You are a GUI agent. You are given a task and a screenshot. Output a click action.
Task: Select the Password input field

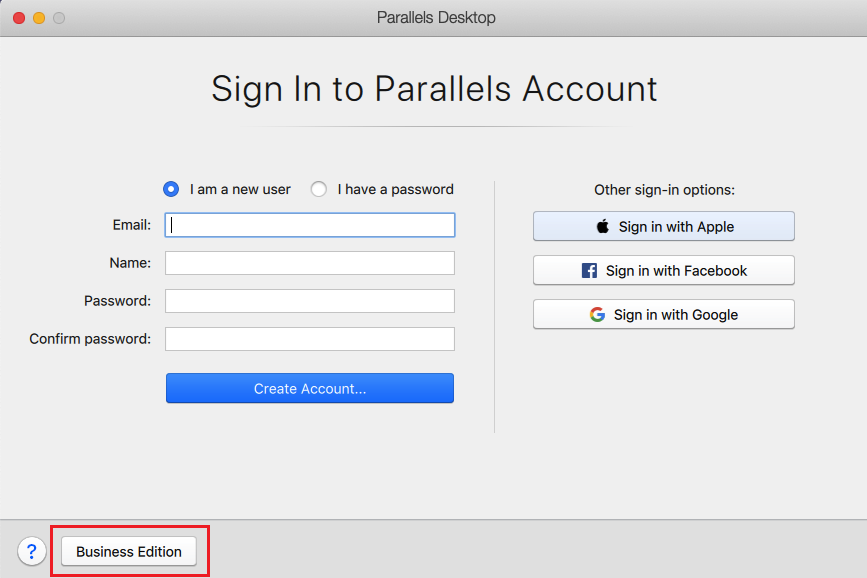click(x=310, y=301)
